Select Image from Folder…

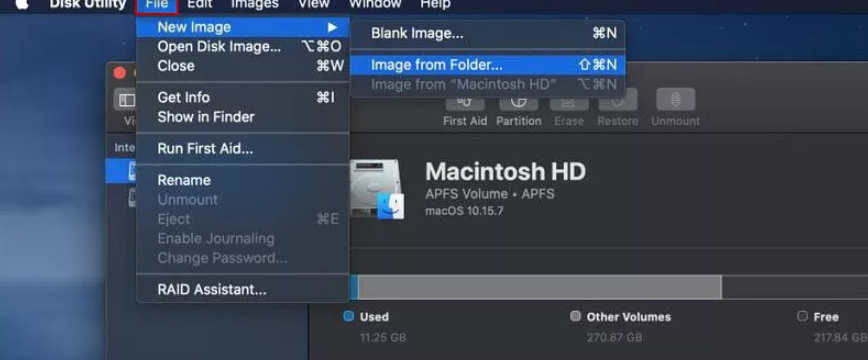488,65
